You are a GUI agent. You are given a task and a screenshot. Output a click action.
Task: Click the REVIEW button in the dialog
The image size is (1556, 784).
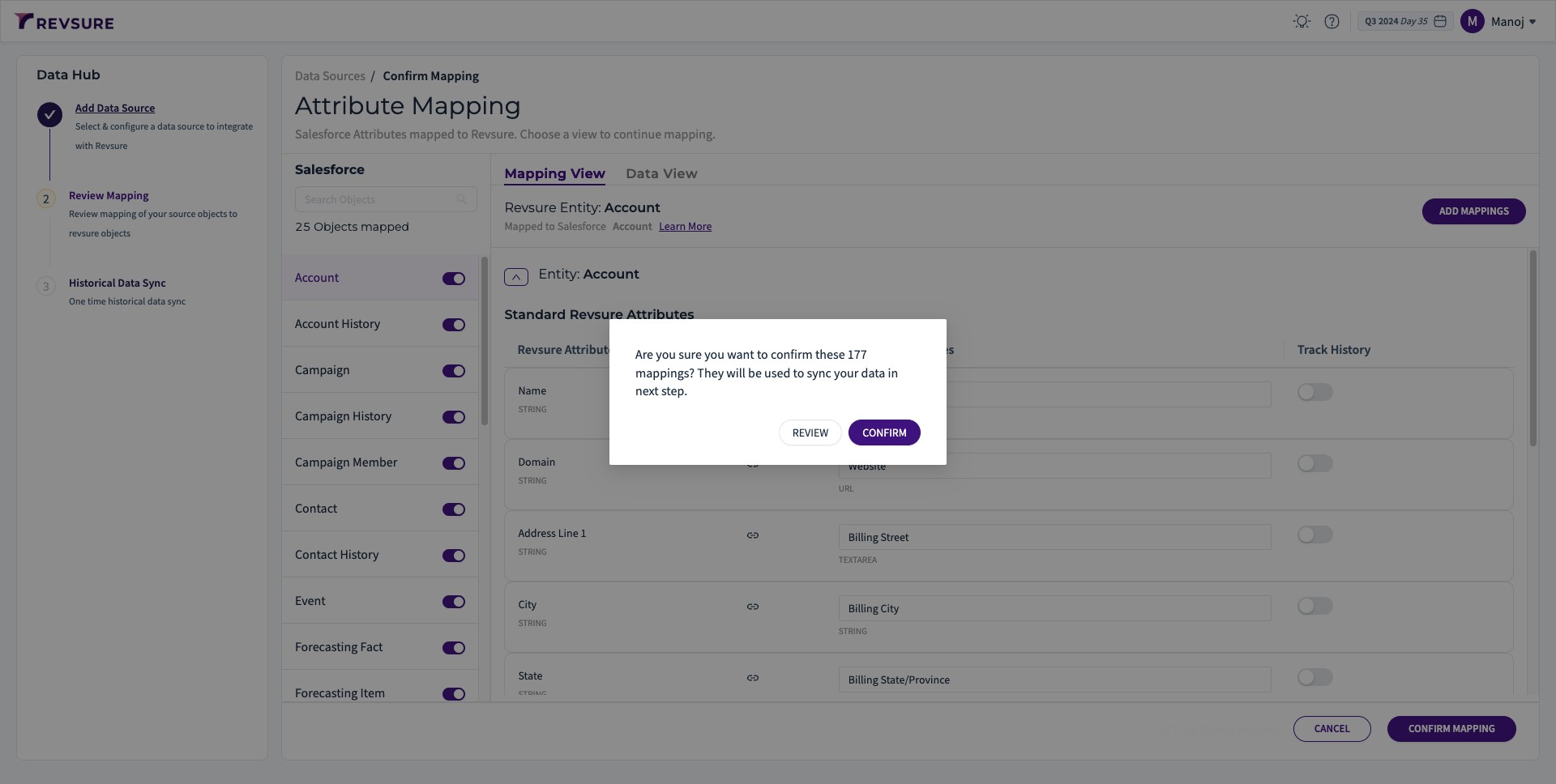click(810, 432)
